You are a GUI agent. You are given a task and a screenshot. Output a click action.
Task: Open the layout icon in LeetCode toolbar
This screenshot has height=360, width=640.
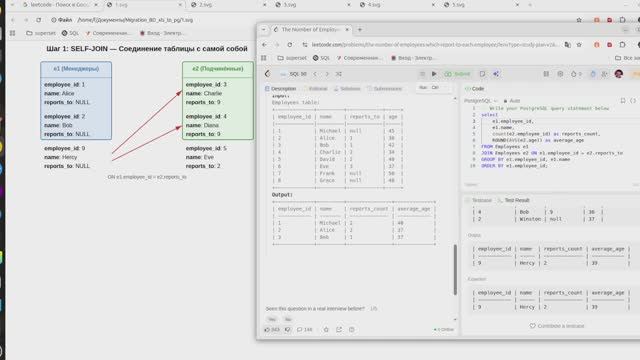pos(546,74)
